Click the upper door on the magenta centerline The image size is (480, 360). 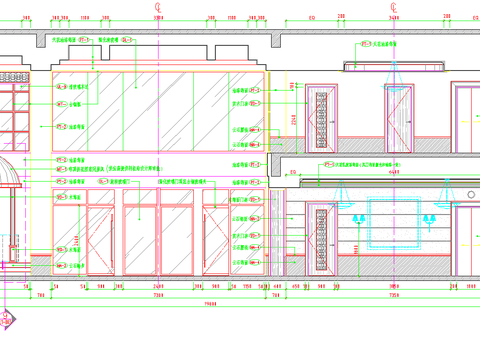399,119
